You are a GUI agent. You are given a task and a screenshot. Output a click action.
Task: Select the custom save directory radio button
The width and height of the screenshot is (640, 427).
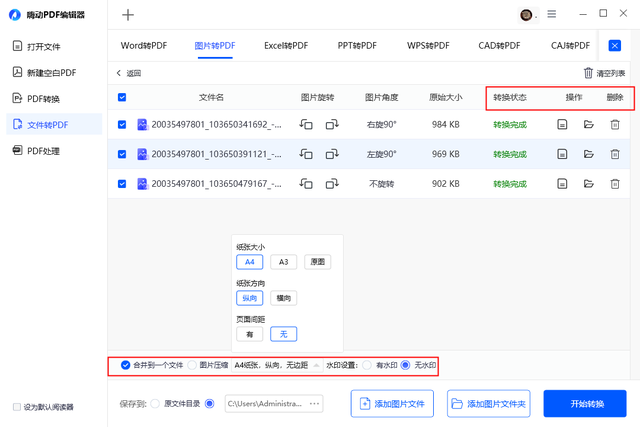pos(209,404)
